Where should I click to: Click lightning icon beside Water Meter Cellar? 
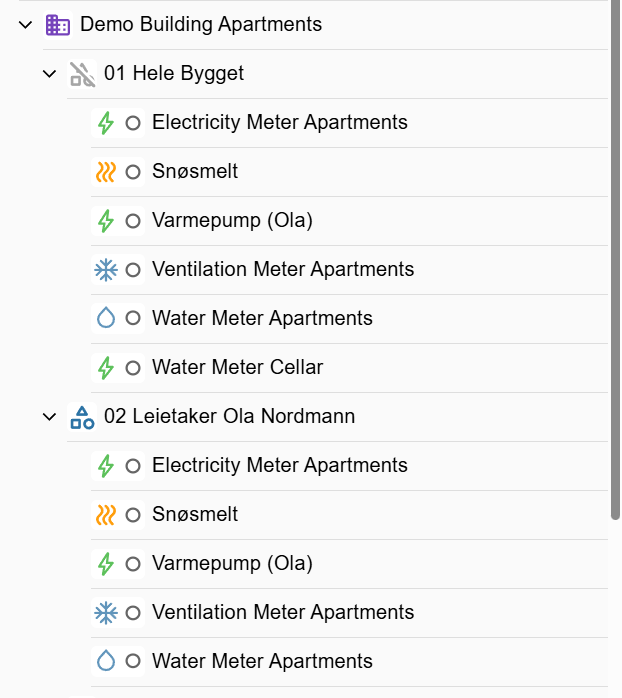click(106, 368)
